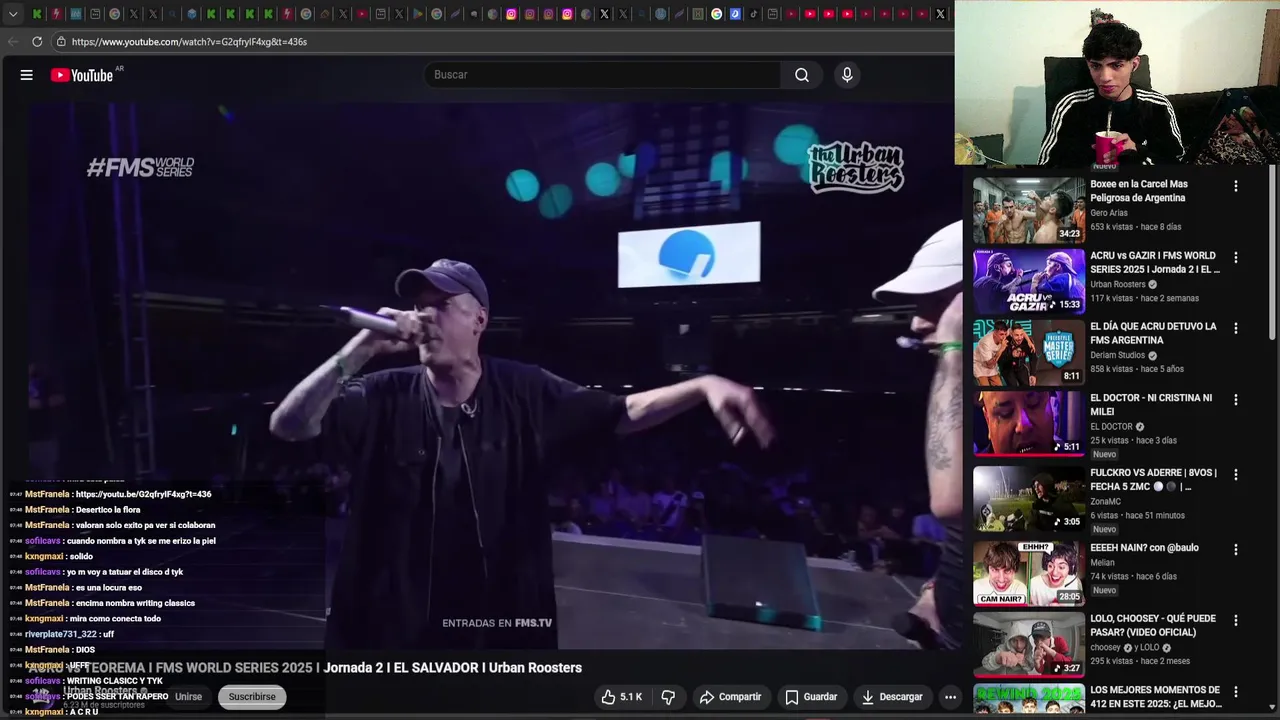This screenshot has width=1280, height=720.
Task: Open more actions ellipsis below video
Action: coord(950,697)
